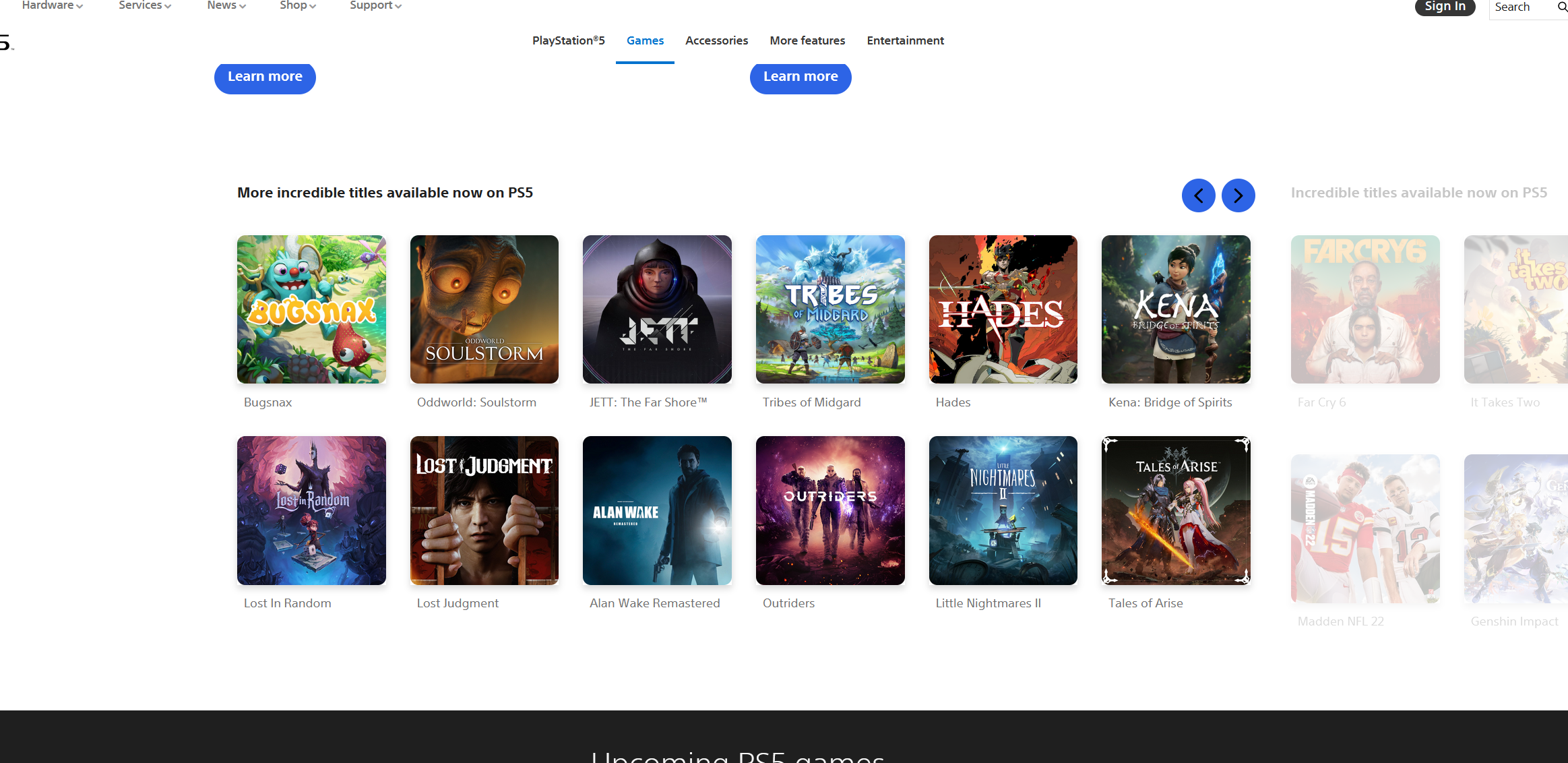Click the second Learn more button
The image size is (1568, 763).
pos(801,77)
